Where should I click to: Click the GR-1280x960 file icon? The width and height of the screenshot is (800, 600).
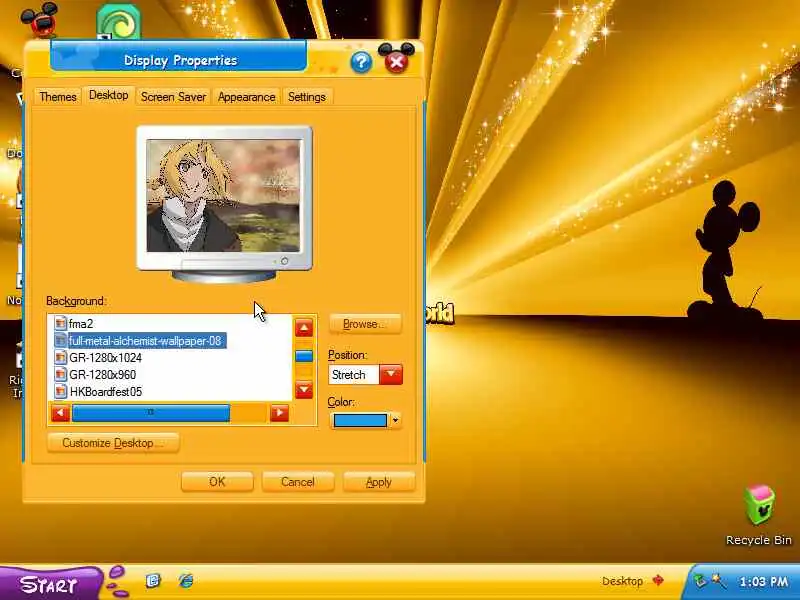click(x=61, y=374)
